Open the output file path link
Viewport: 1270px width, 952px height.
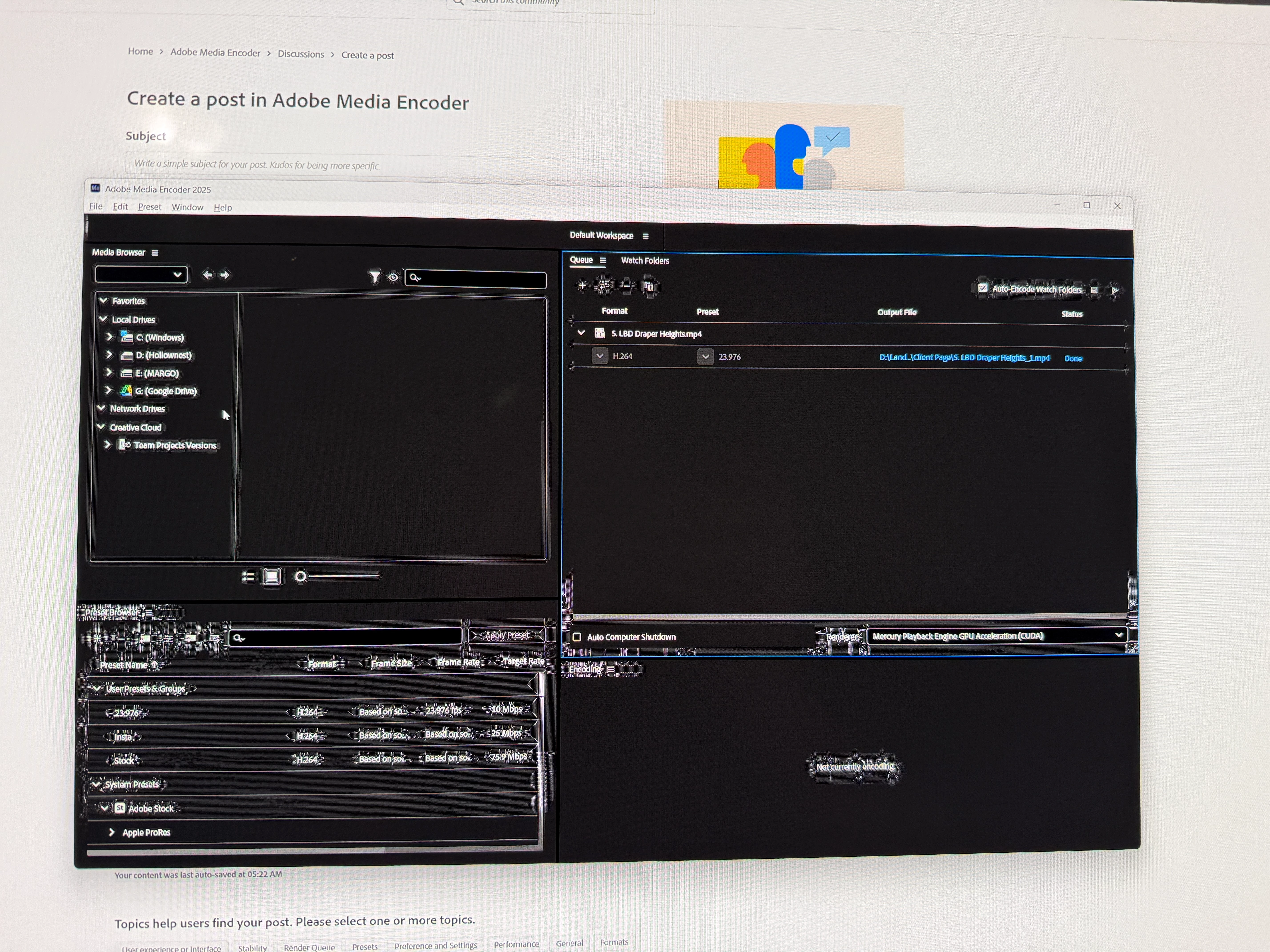[964, 358]
